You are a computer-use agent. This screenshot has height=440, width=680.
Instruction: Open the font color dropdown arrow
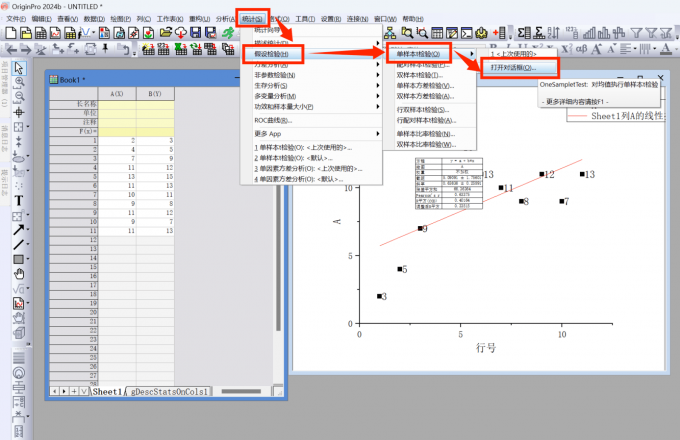pyautogui.click(x=676, y=49)
